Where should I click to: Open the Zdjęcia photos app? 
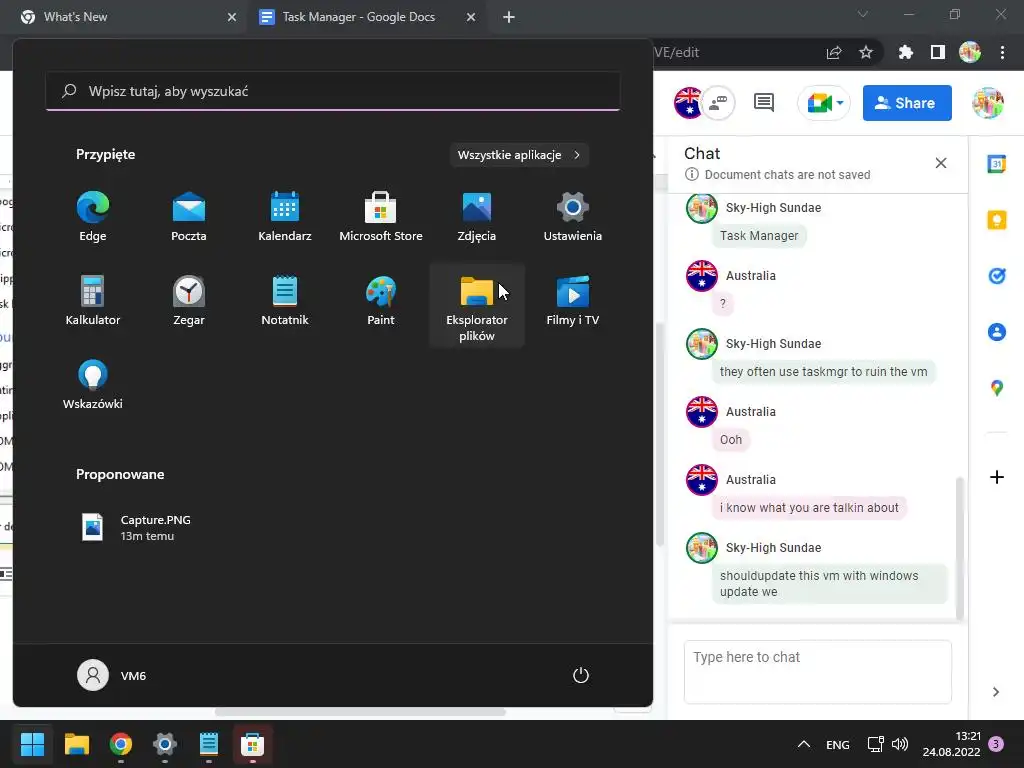coord(477,217)
